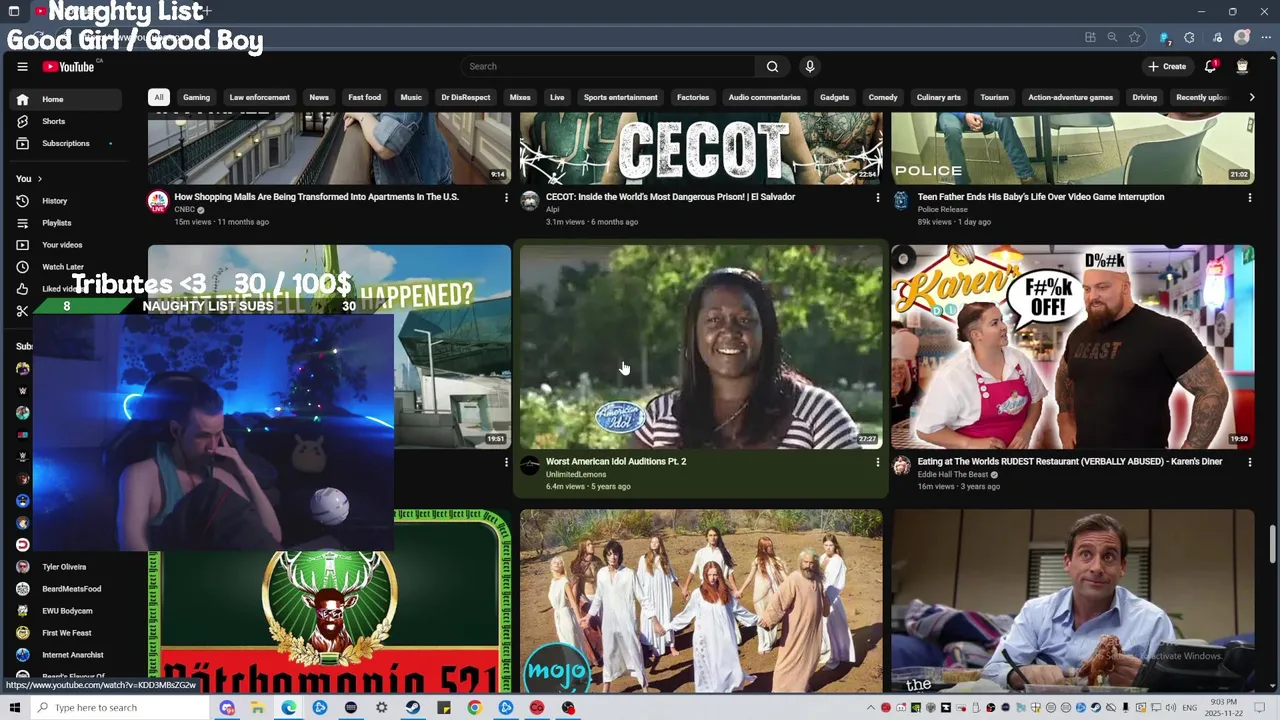Select the Music filter chip
Screen dimensions: 1280x720
click(x=411, y=97)
